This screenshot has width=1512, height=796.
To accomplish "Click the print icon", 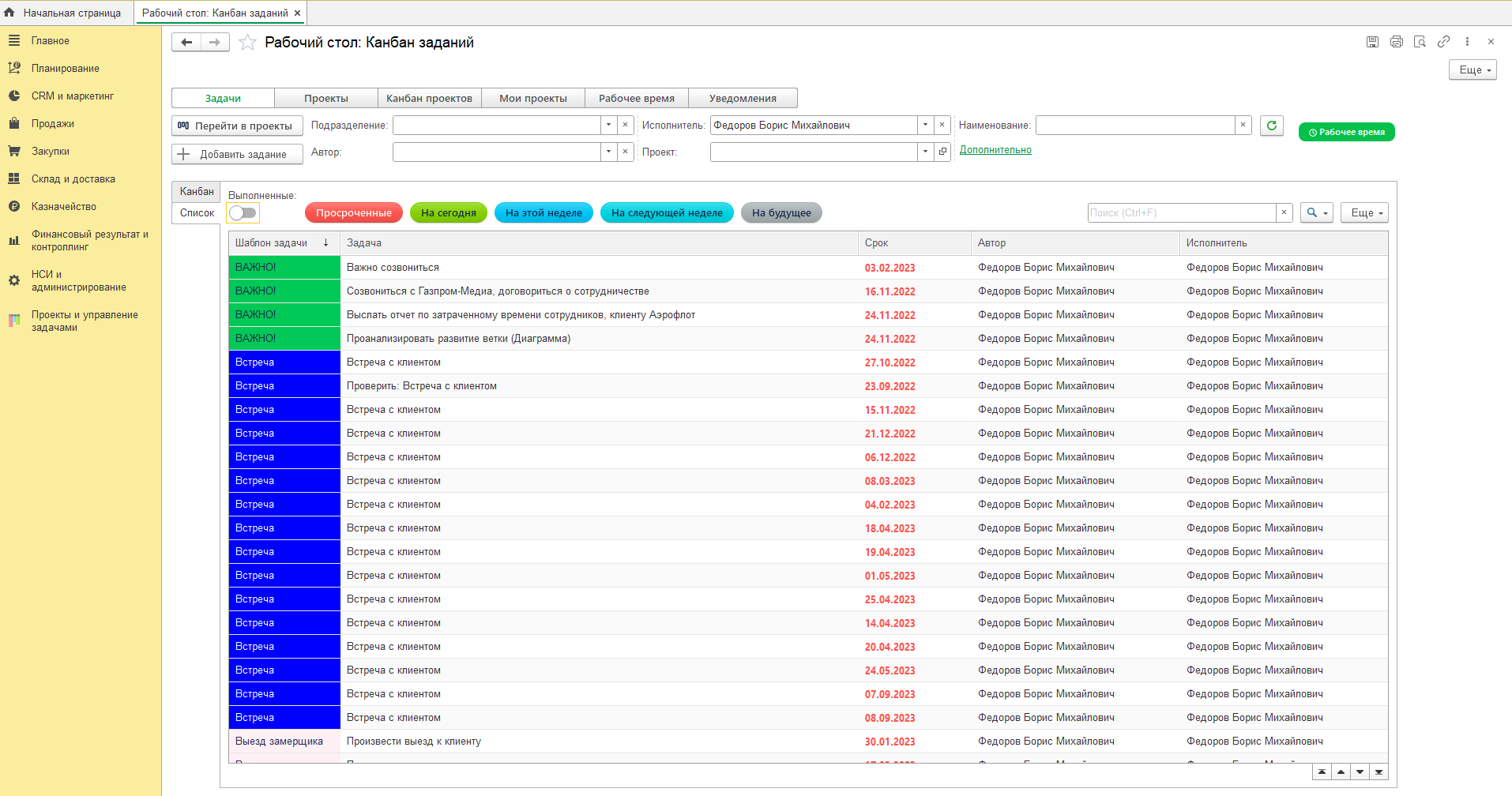I will click(x=1396, y=42).
